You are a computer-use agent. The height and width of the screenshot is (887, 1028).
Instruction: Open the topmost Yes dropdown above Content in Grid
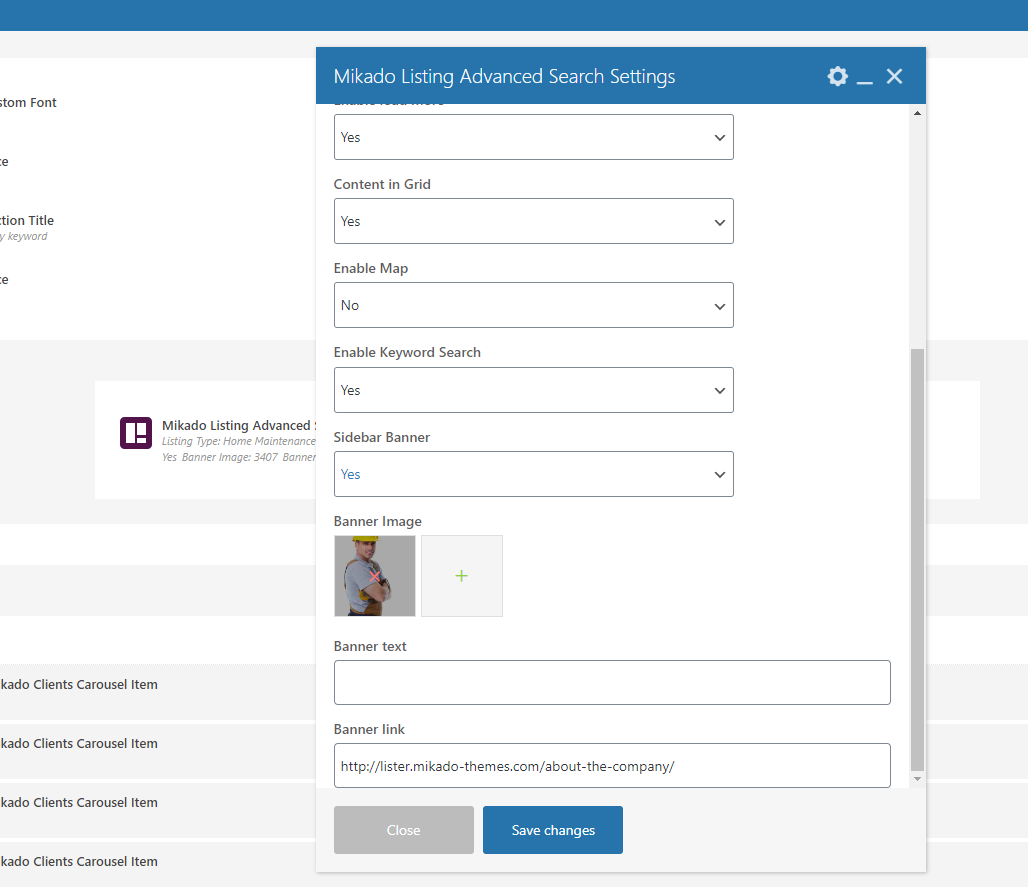[x=534, y=137]
